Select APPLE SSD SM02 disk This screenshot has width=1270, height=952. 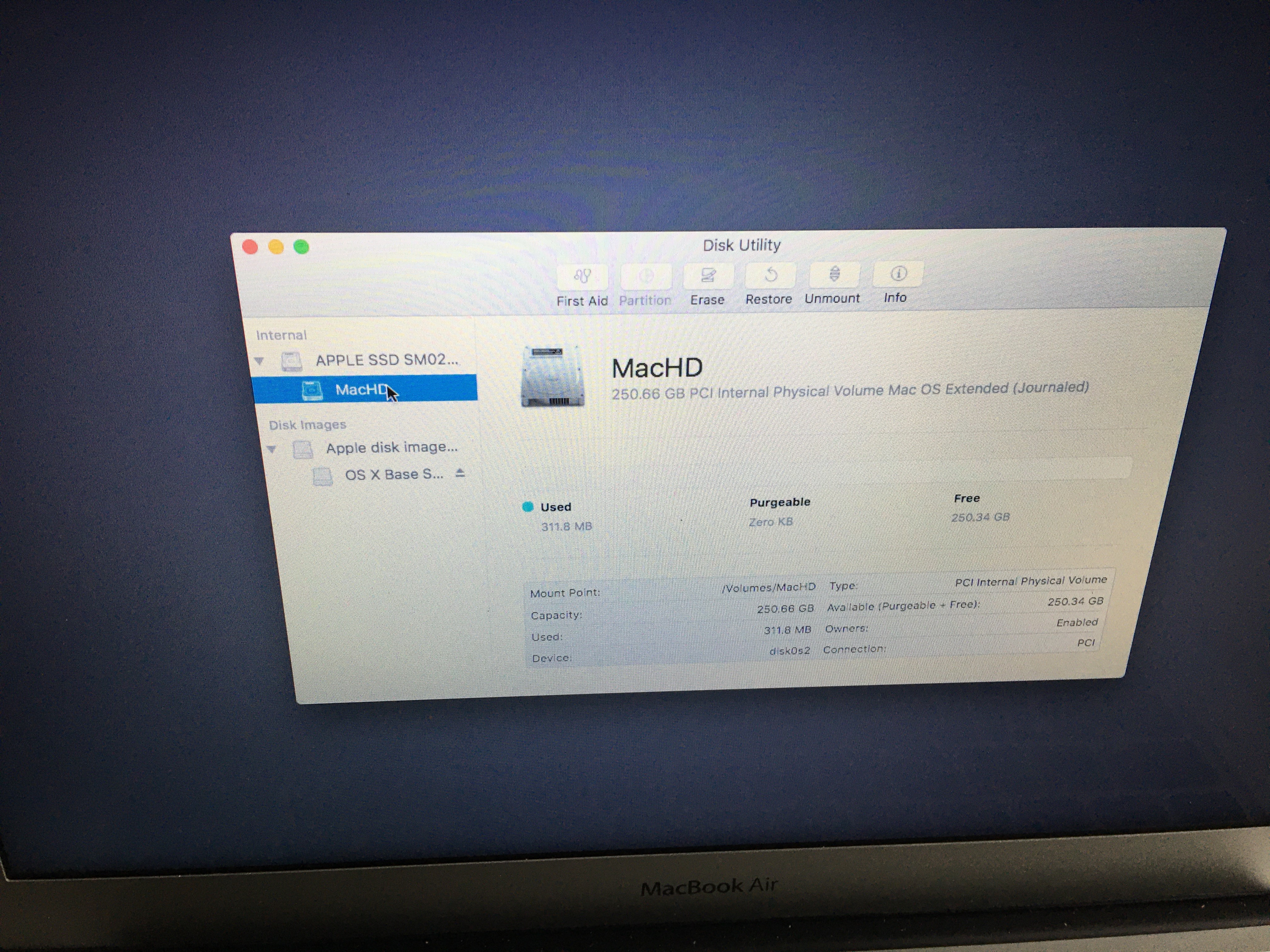[x=386, y=360]
